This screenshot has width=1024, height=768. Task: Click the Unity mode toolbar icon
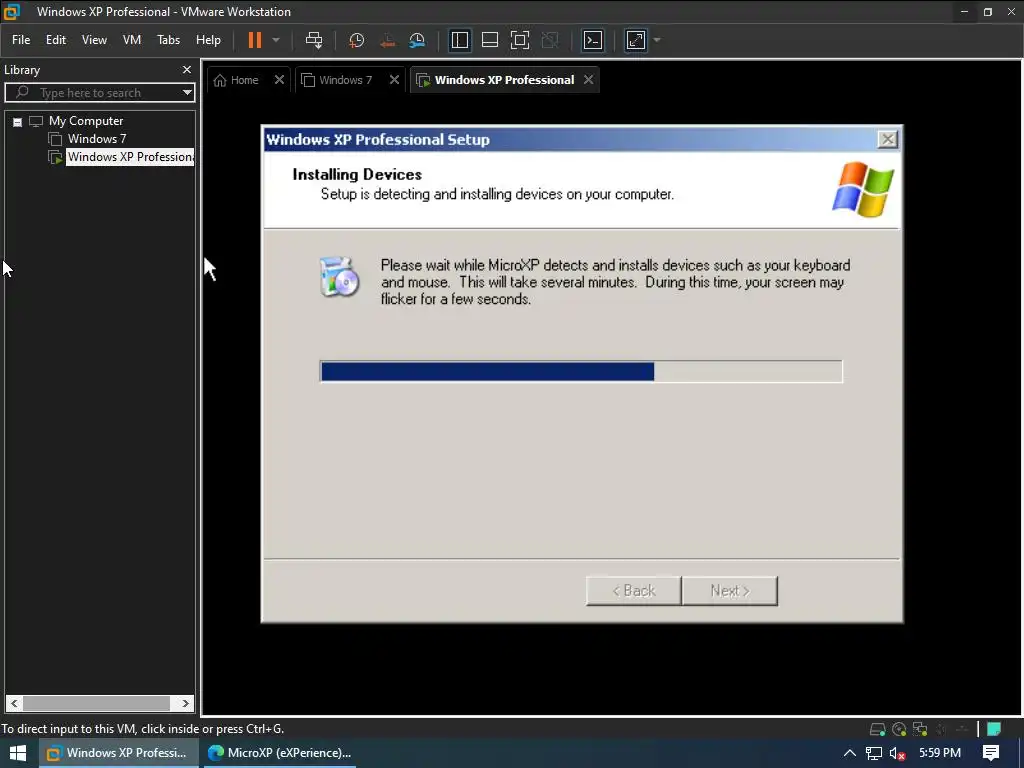(551, 40)
